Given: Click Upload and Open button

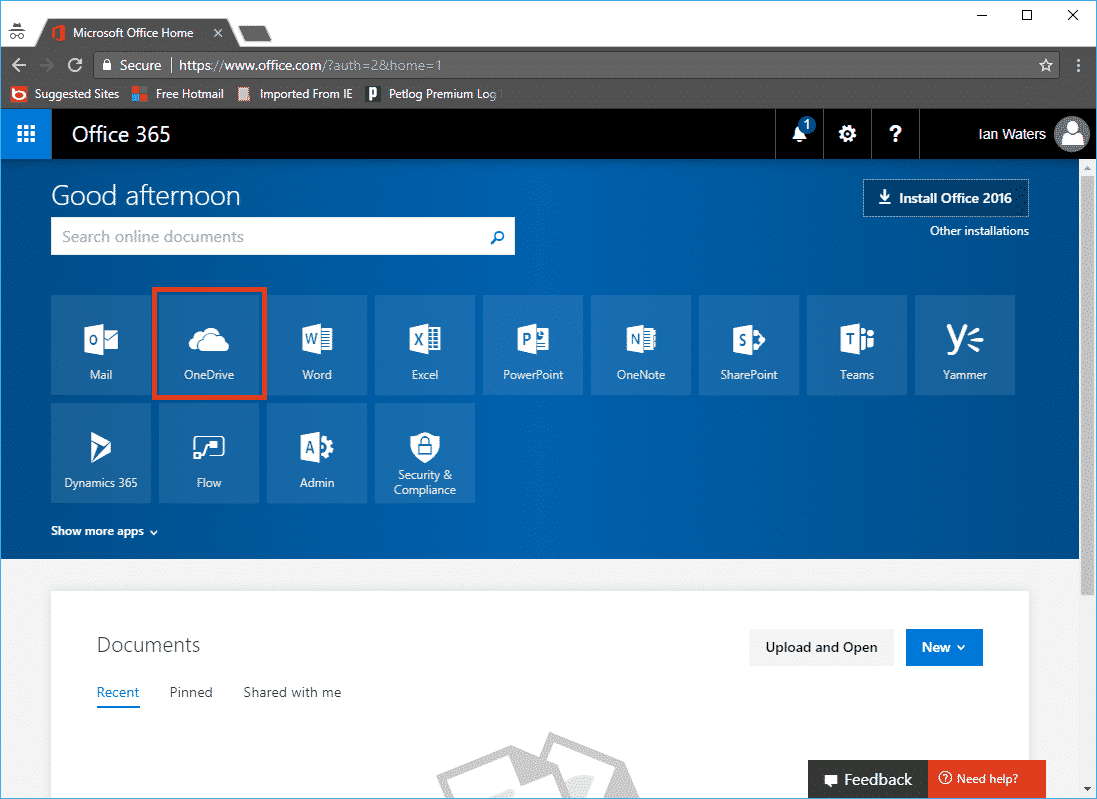Looking at the screenshot, I should 821,647.
